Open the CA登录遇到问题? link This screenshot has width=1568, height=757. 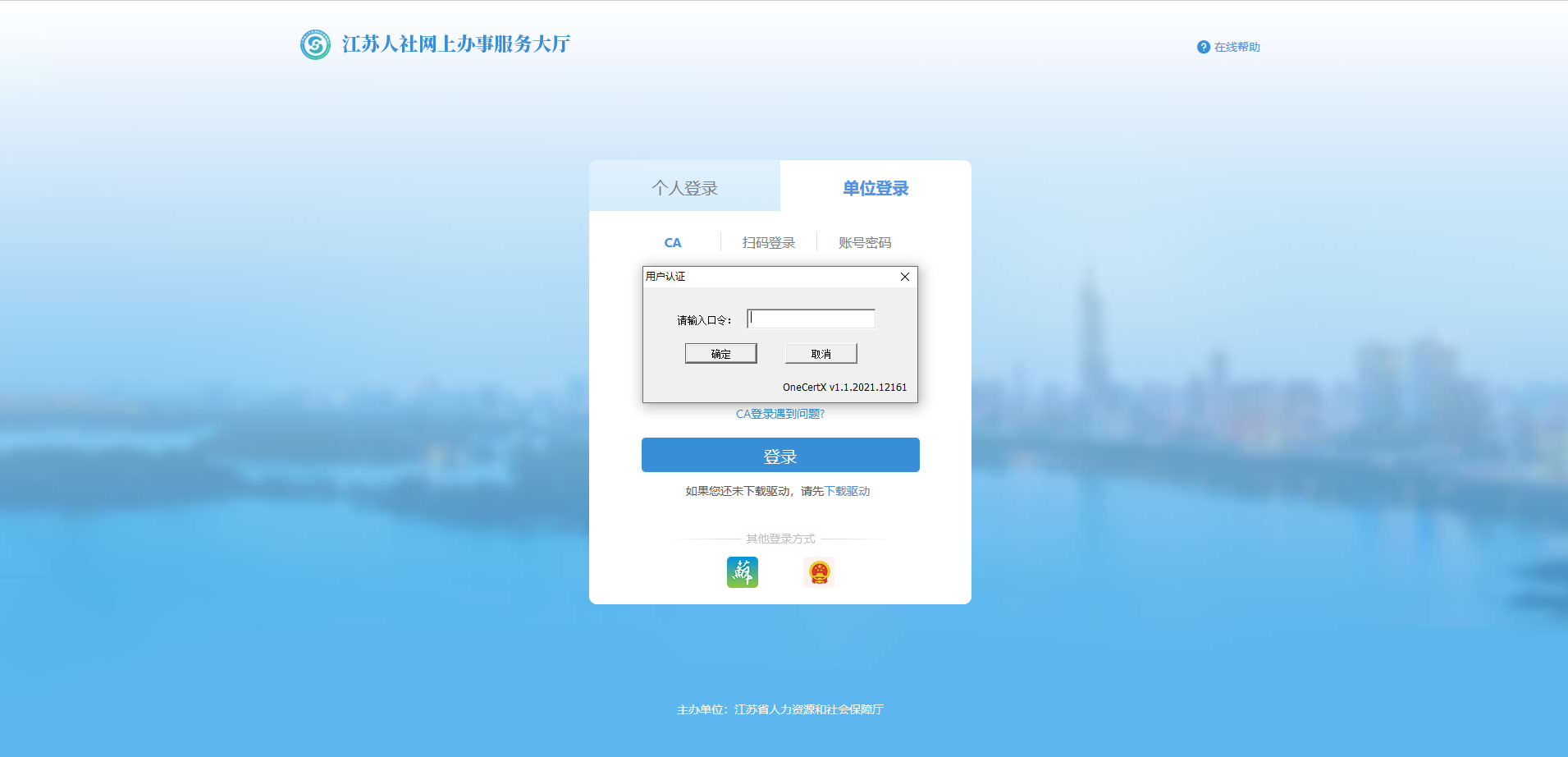click(780, 414)
